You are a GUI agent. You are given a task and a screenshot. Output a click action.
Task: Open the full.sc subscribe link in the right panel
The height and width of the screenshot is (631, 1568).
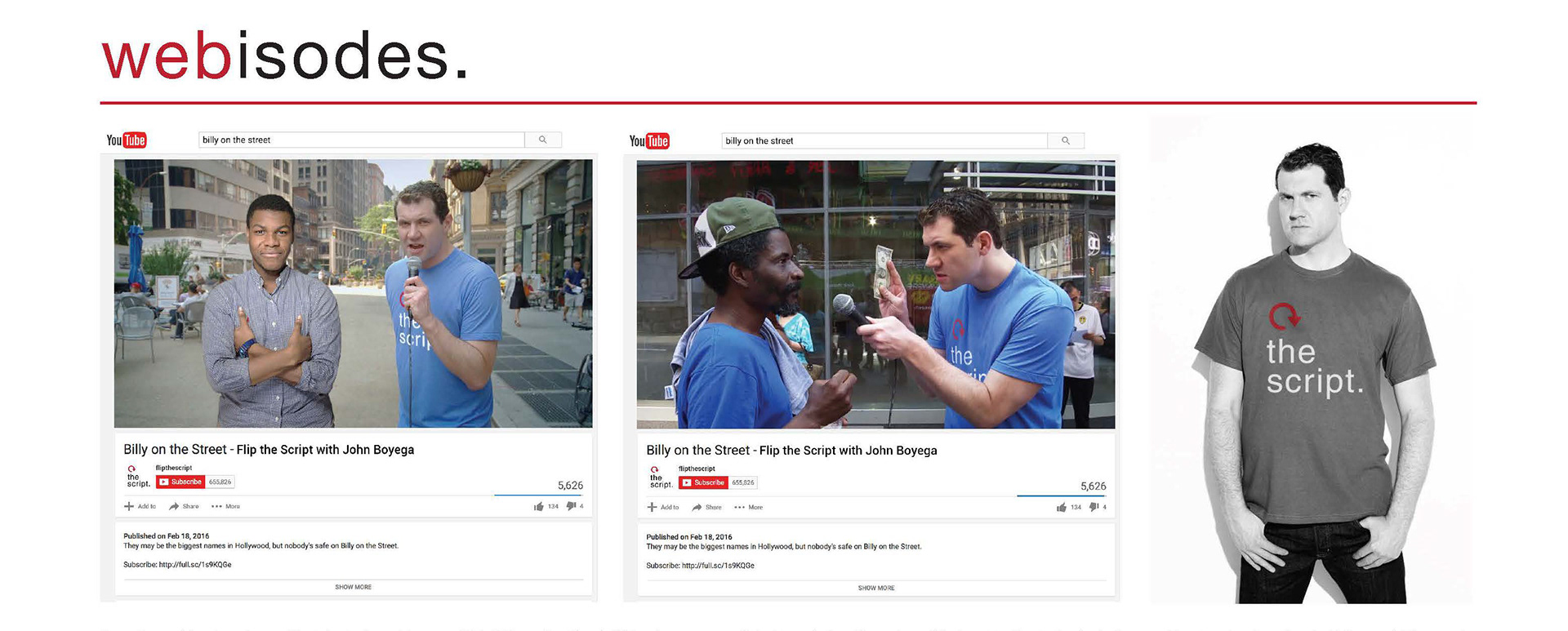[718, 565]
